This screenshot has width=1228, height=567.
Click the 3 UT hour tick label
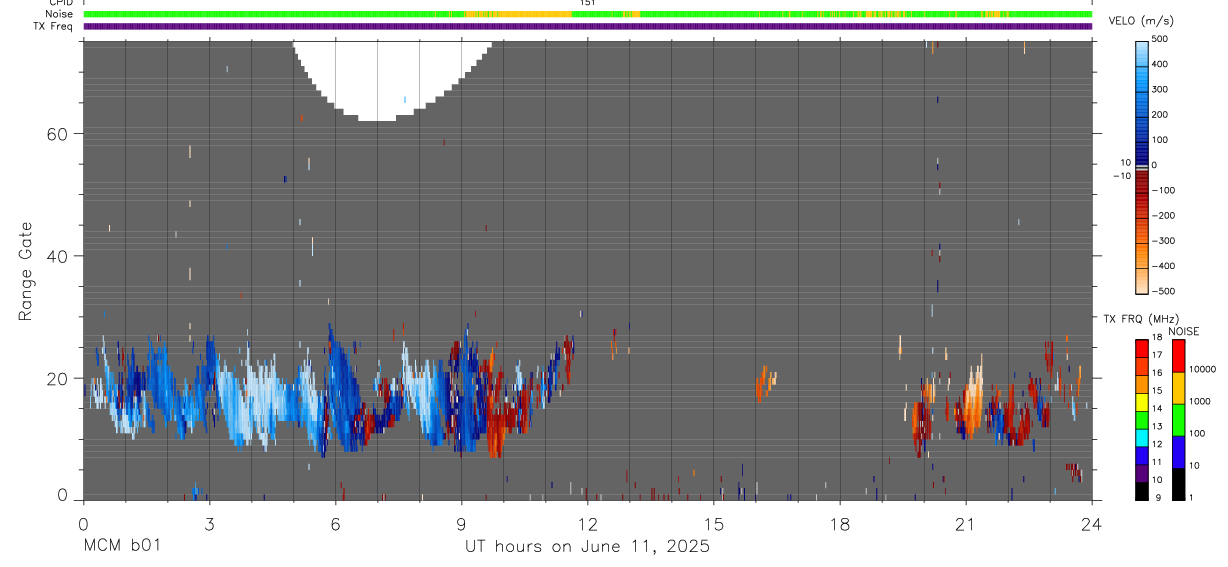[x=209, y=523]
